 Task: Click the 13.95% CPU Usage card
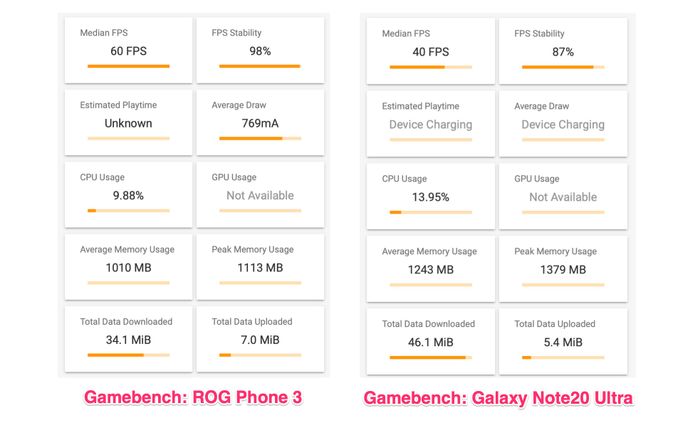tap(431, 197)
